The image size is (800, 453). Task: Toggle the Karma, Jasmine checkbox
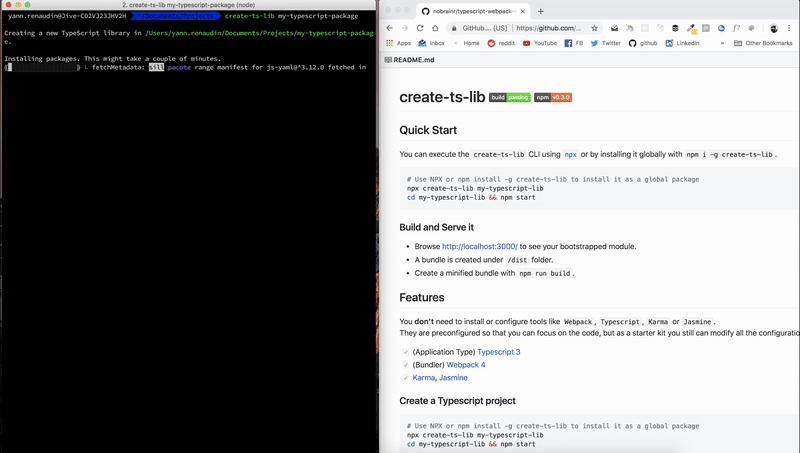[406, 378]
